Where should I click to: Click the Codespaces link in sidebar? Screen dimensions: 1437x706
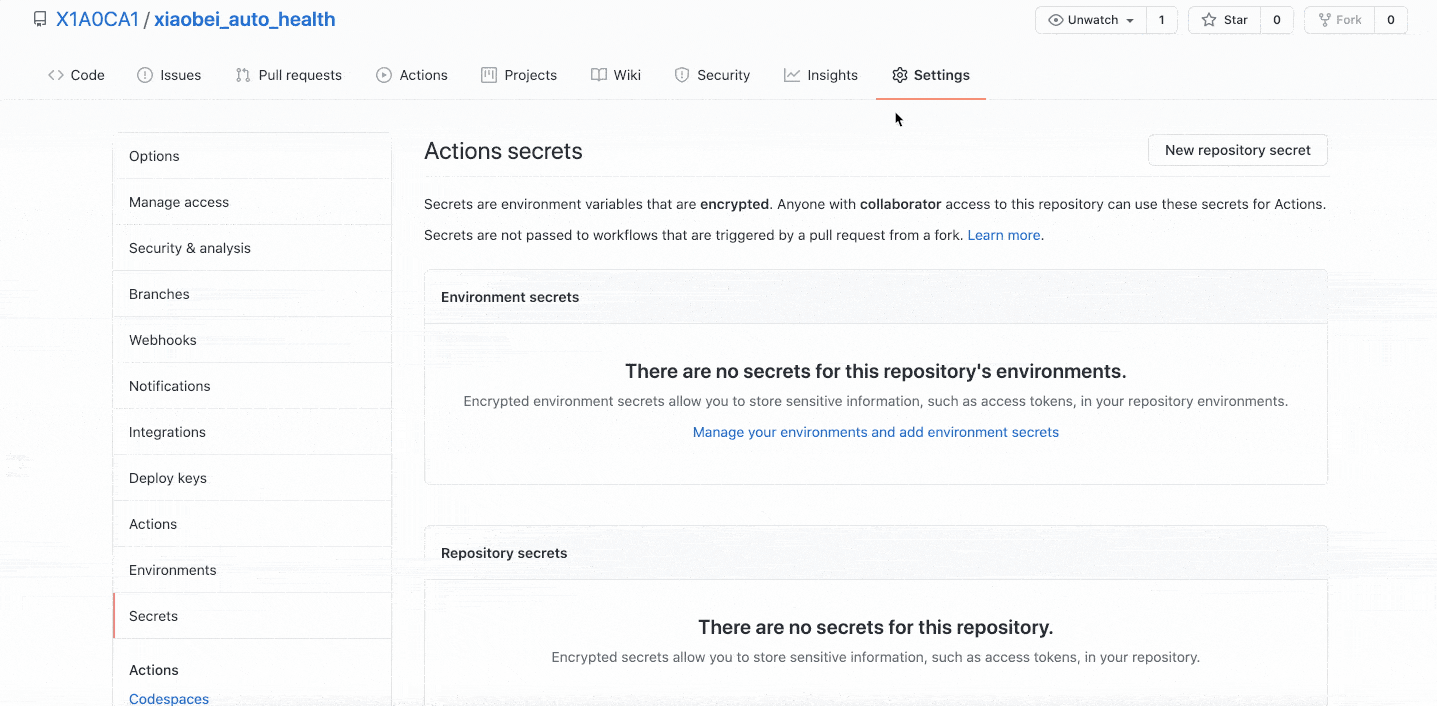click(169, 698)
